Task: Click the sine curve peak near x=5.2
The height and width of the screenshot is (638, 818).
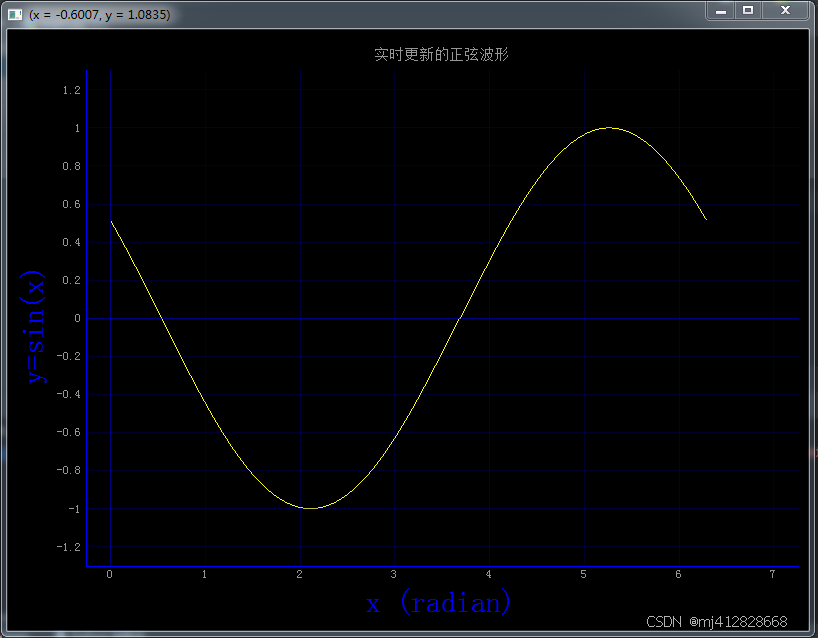Action: click(608, 128)
